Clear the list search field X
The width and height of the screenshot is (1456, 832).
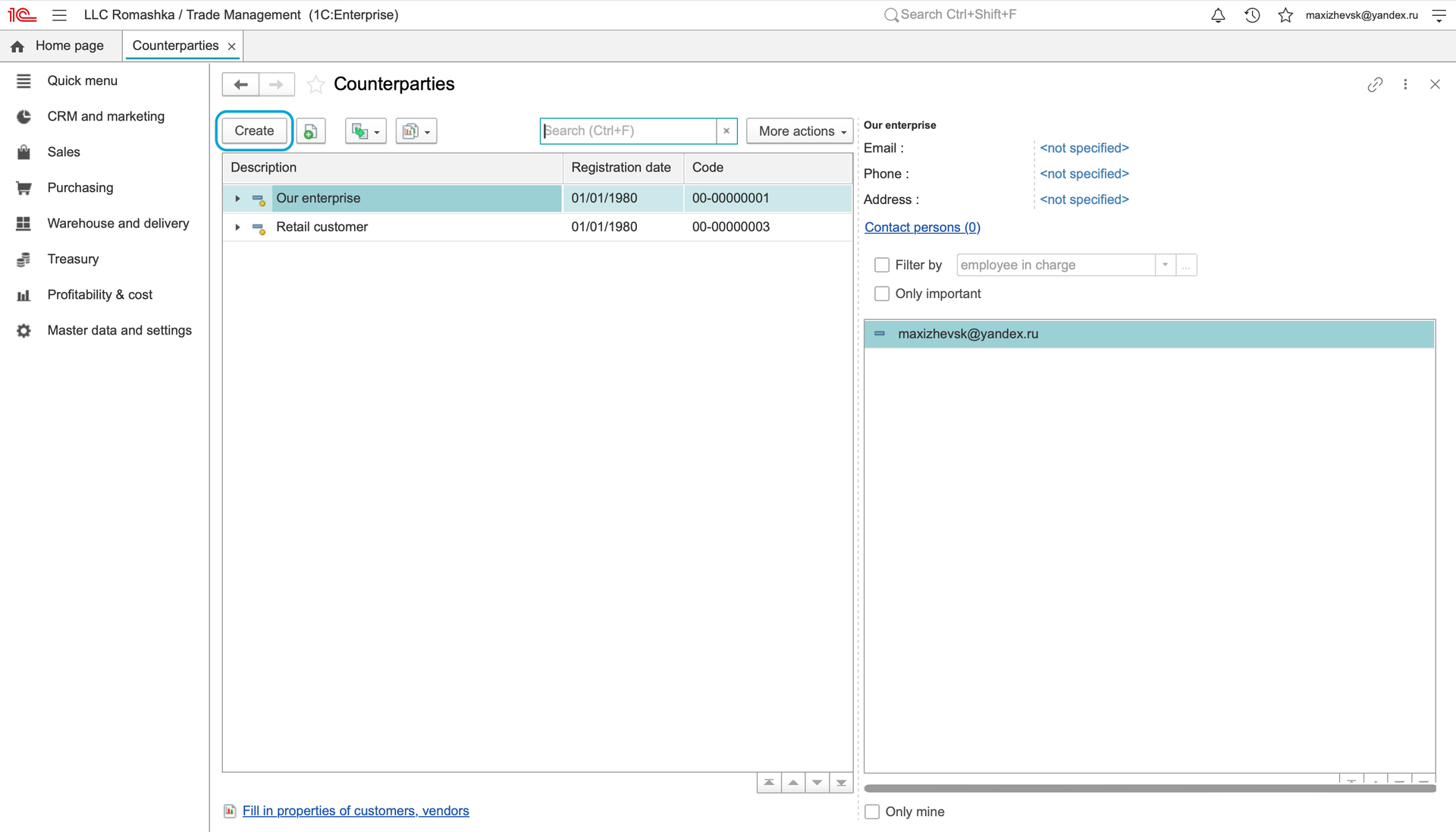click(726, 131)
